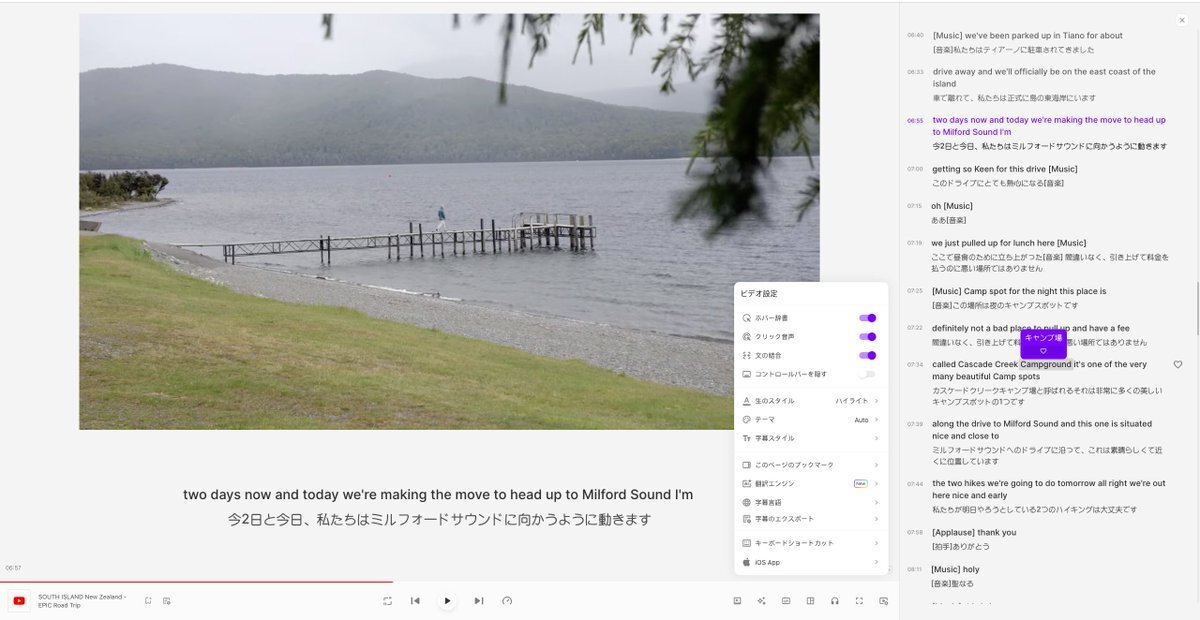Open the キーボードショートカット submenu
Image resolution: width=1200 pixels, height=620 pixels.
[811, 543]
